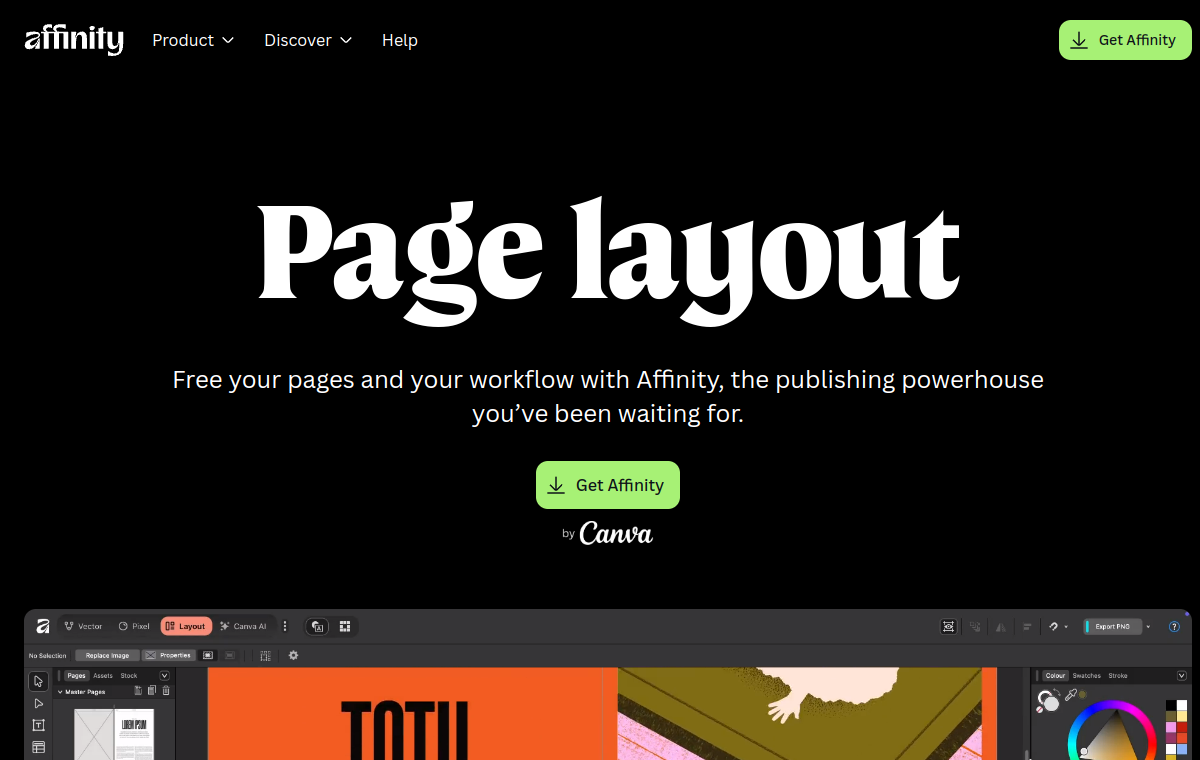The image size is (1200, 760).
Task: Click the Replace Image button
Action: pyautogui.click(x=107, y=655)
